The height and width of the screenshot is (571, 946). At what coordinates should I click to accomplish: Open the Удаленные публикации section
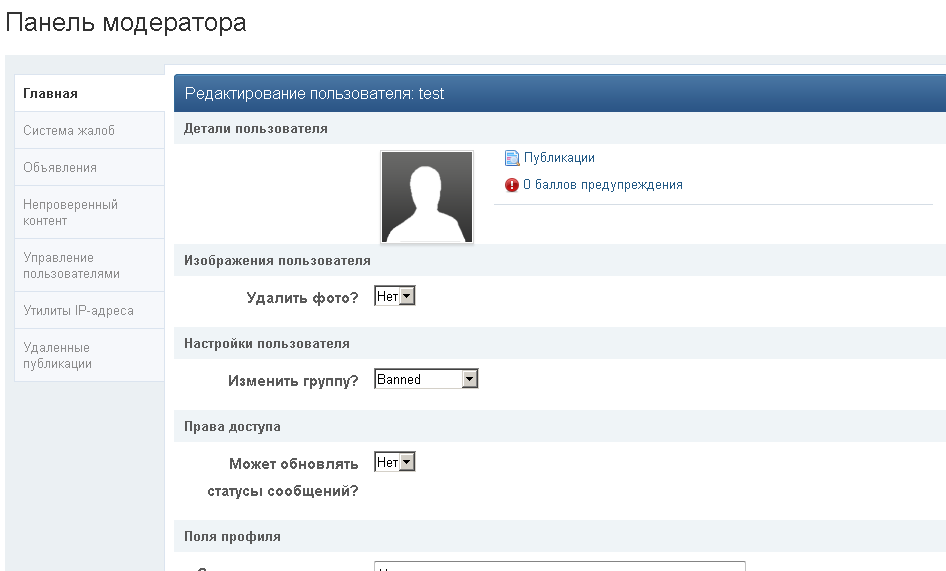pos(57,355)
